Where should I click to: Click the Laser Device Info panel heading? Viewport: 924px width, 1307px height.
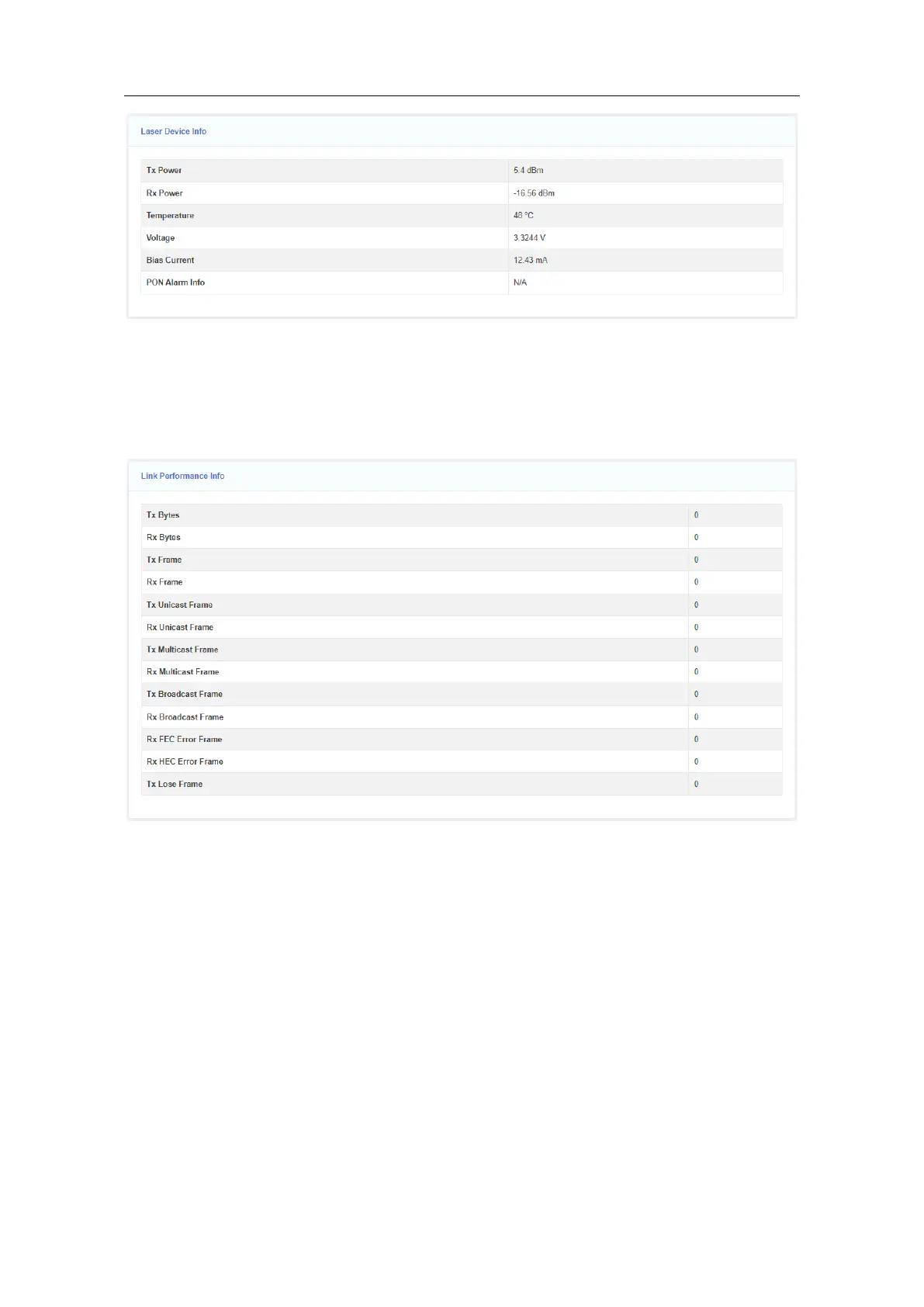173,131
